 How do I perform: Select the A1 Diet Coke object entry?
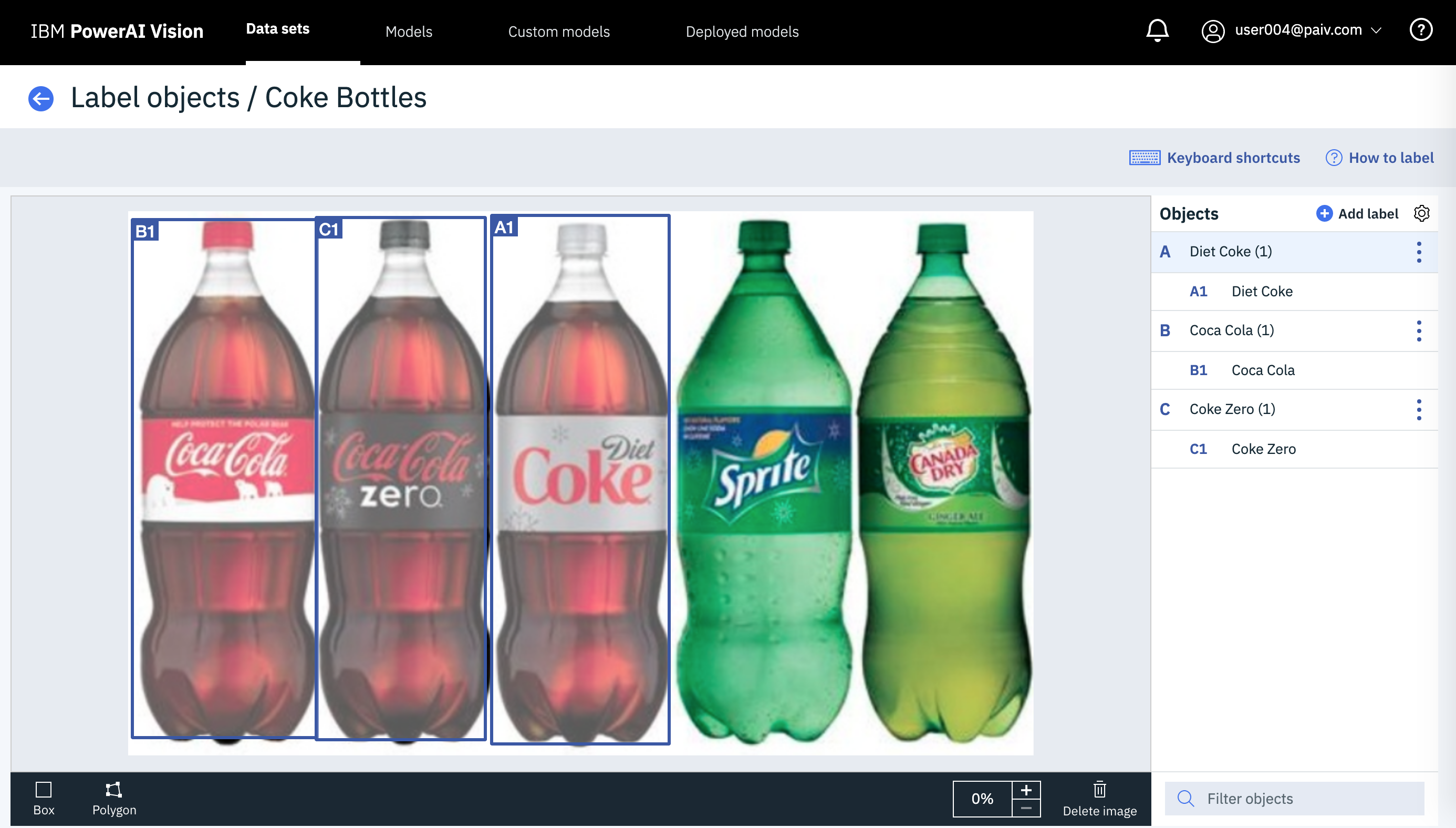1261,291
